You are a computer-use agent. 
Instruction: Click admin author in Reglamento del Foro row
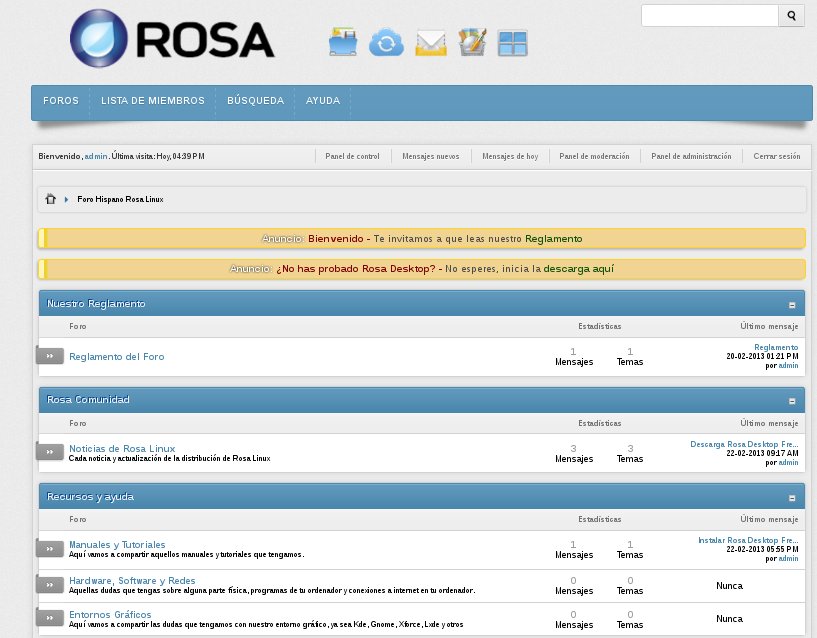point(788,365)
